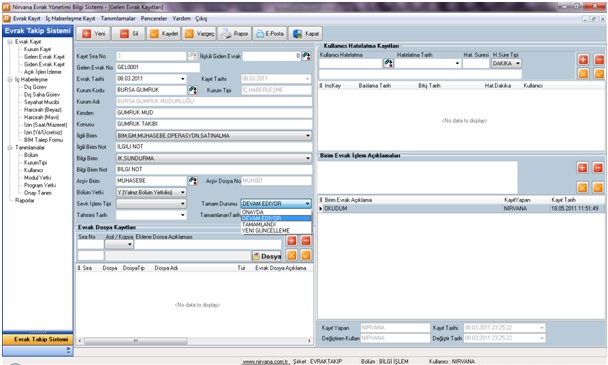Select the OKUDUM row in açıklama grid

(461, 209)
